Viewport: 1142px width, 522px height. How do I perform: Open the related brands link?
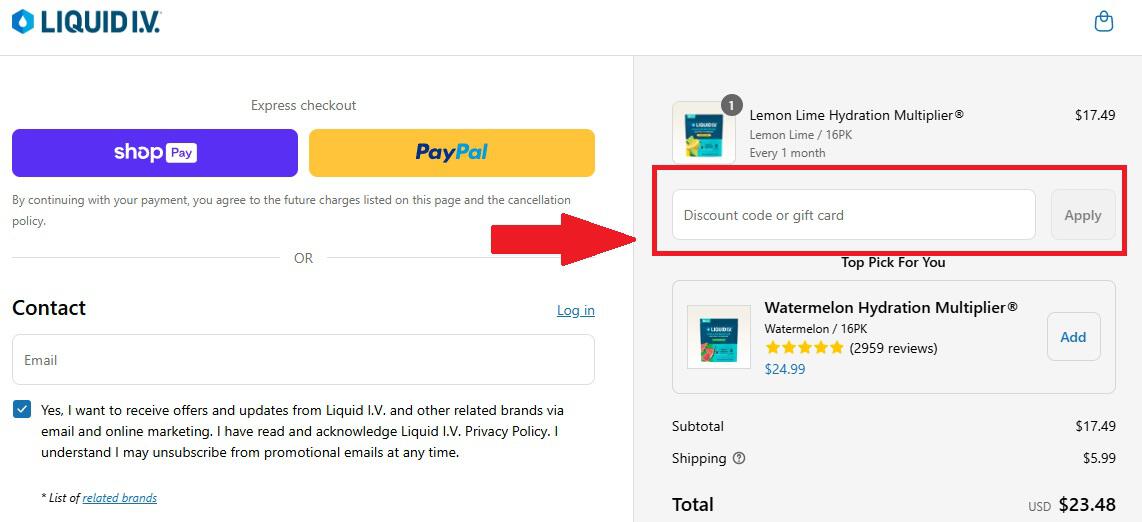tap(119, 498)
